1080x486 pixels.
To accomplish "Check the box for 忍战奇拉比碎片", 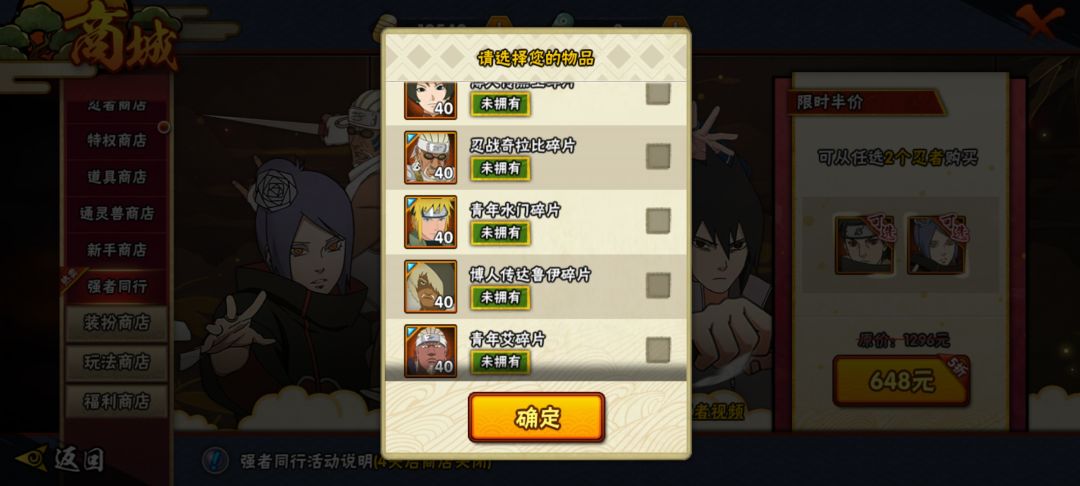I will click(x=658, y=156).
